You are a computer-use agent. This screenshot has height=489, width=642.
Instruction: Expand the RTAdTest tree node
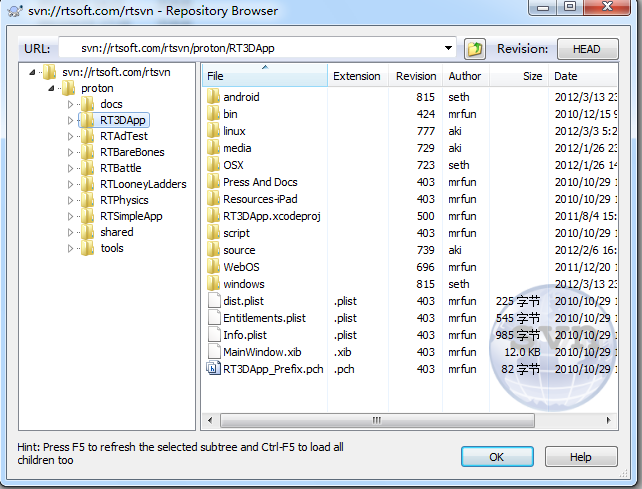pos(70,136)
